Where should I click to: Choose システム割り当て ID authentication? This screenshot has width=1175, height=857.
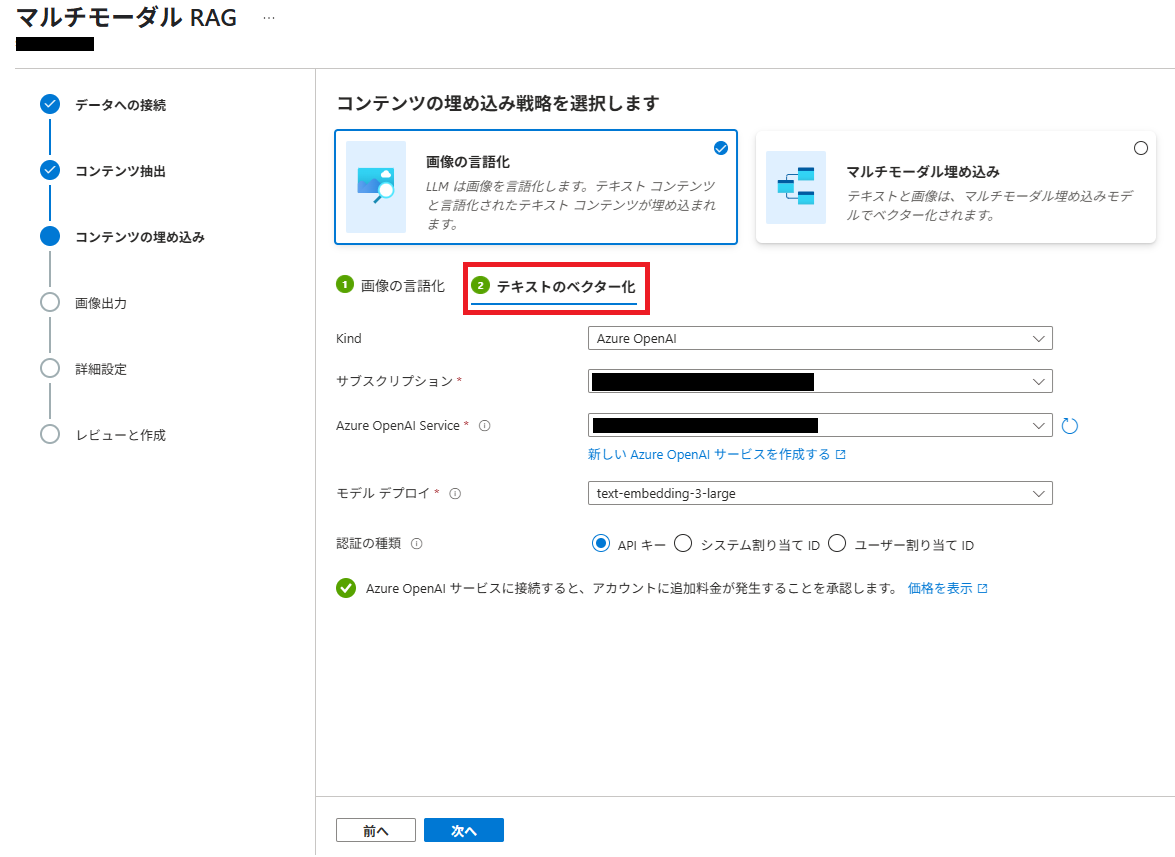pos(683,543)
